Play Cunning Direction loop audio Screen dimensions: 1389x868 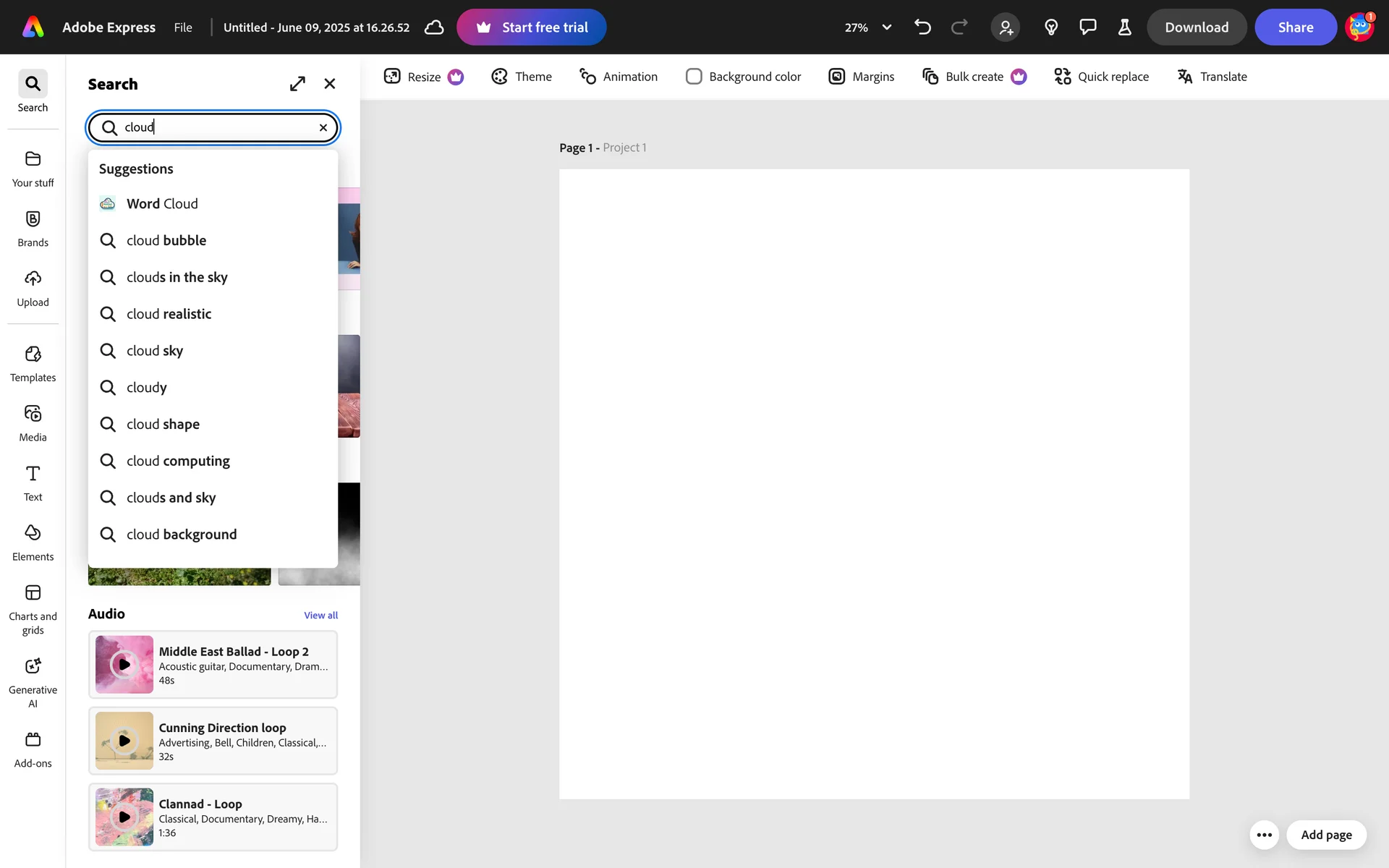pyautogui.click(x=124, y=741)
